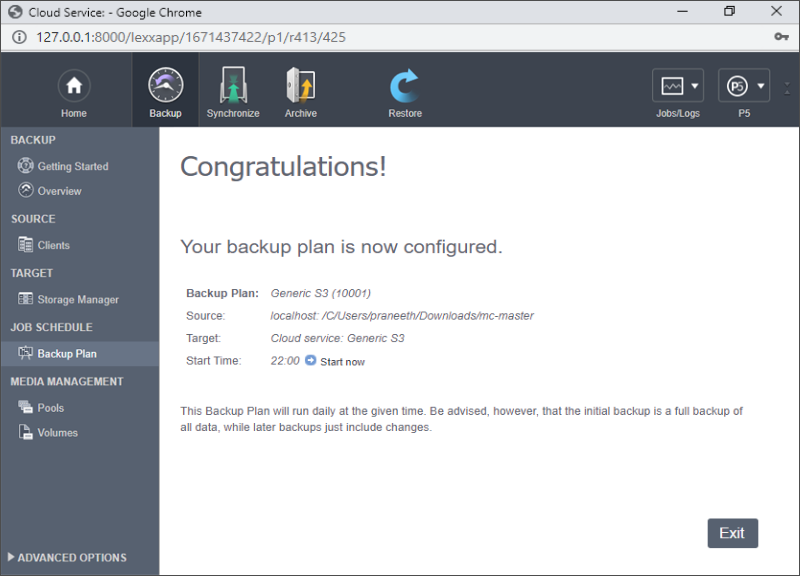Screen dimensions: 800x576
Task: Click the toolbar collapse arrows at far right
Action: coord(787,88)
